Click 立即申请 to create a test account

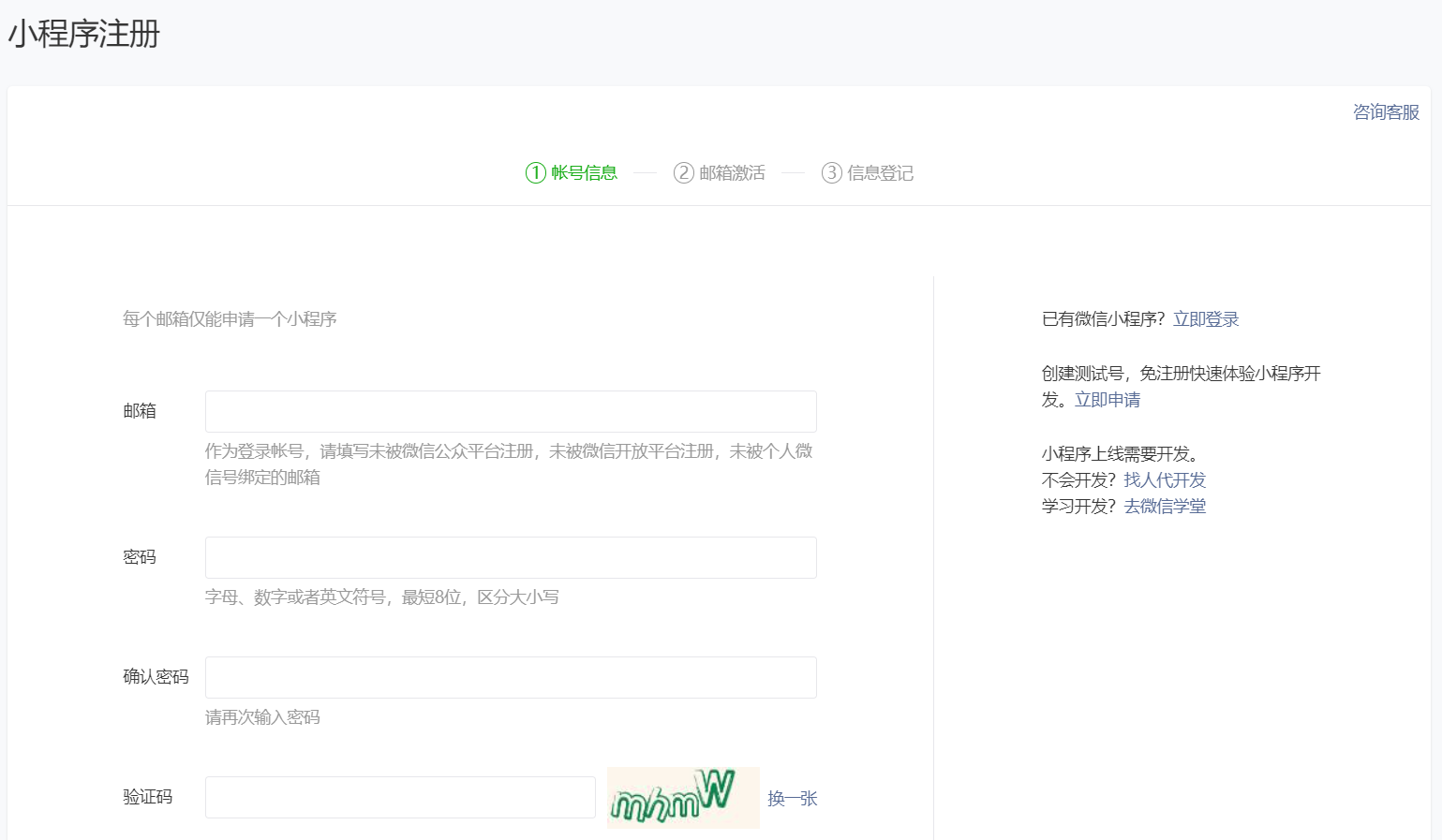[x=1108, y=400]
